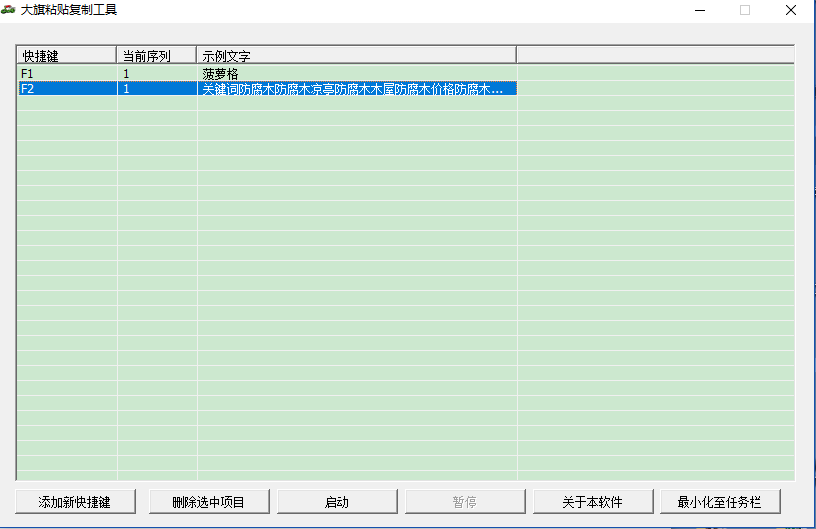This screenshot has height=529, width=816.
Task: Click the blank header right of 示例文字
Action: tap(654, 55)
